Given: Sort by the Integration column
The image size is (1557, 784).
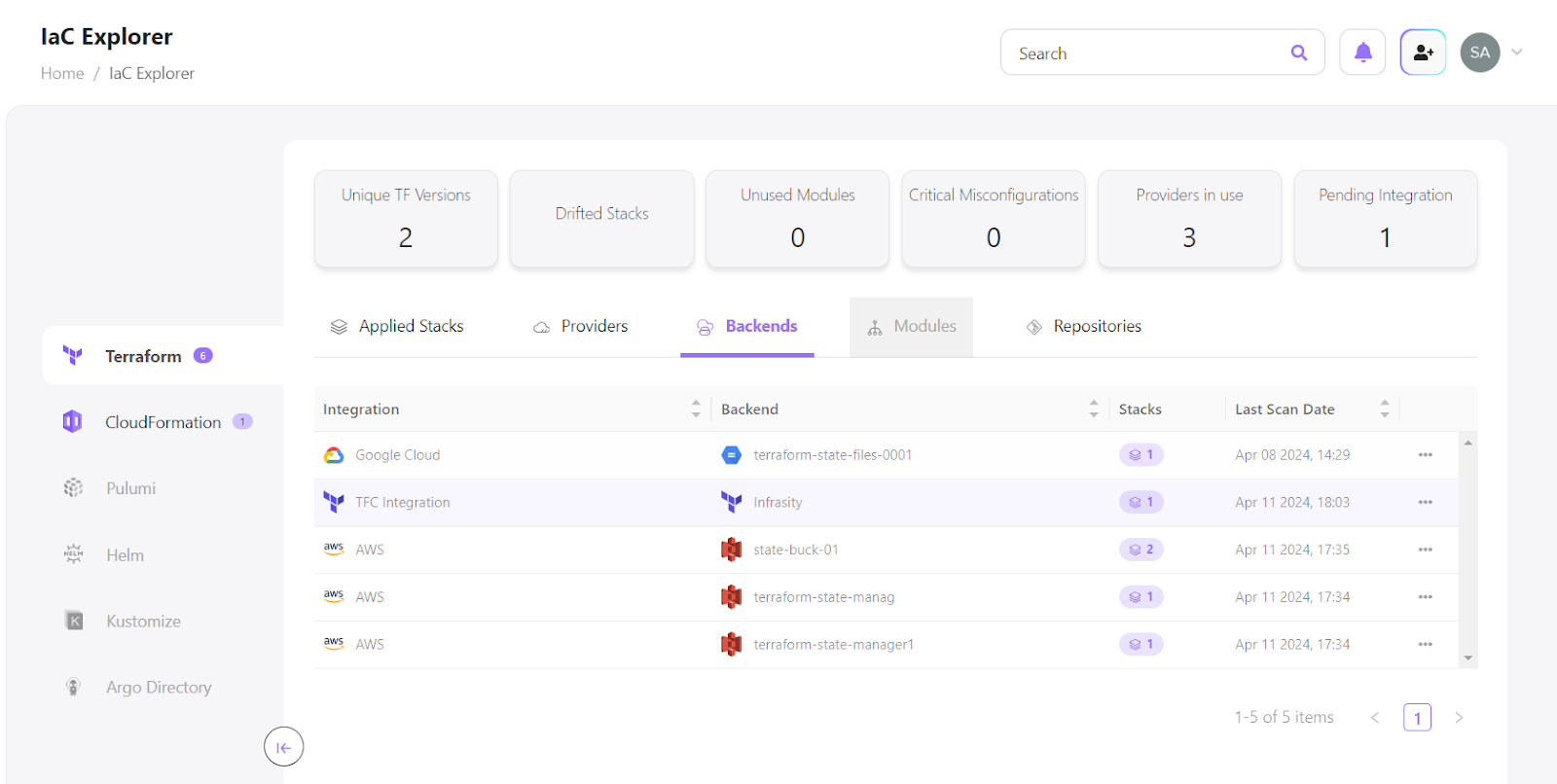Looking at the screenshot, I should 512,410.
